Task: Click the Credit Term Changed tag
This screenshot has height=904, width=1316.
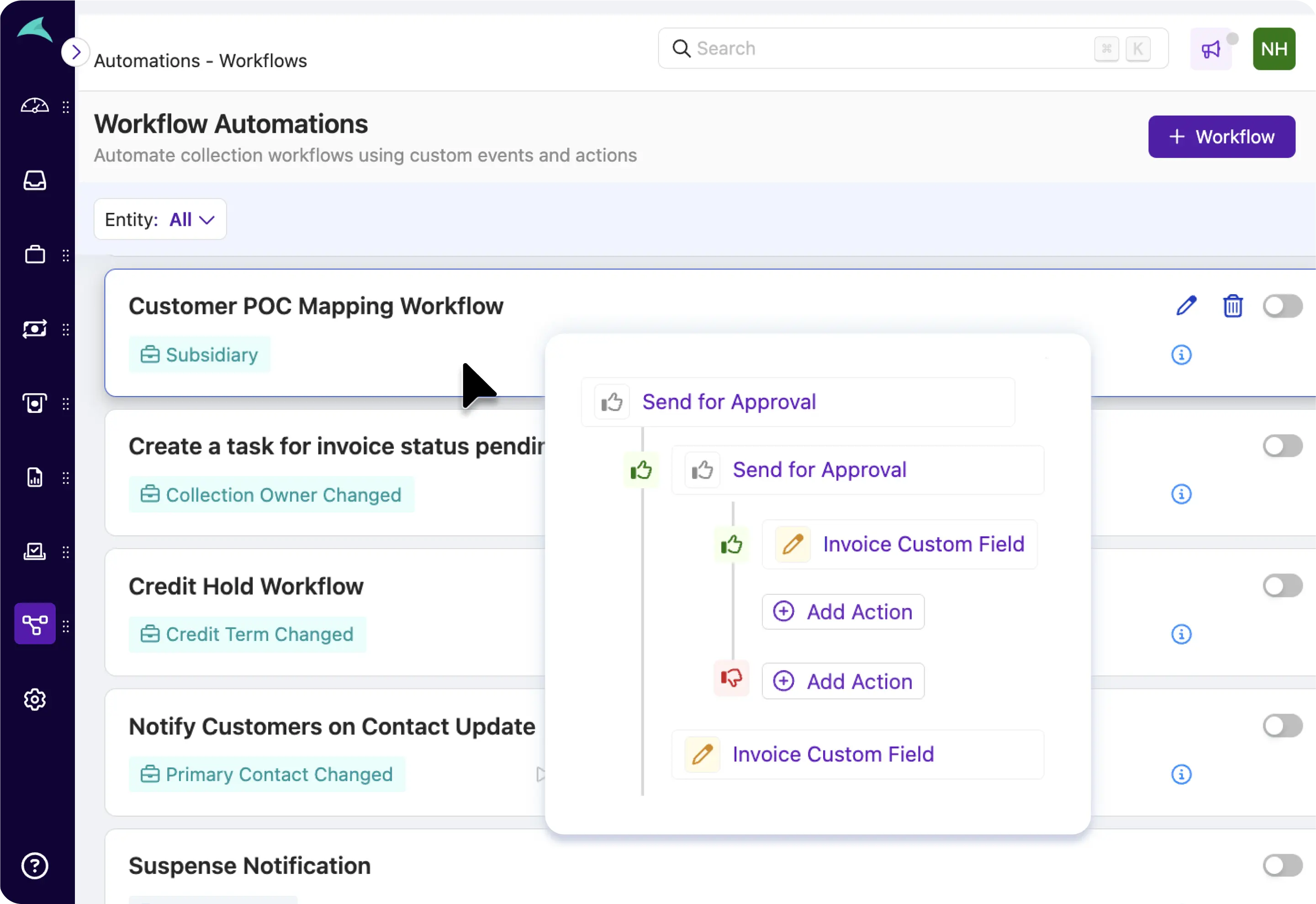Action: 248,634
